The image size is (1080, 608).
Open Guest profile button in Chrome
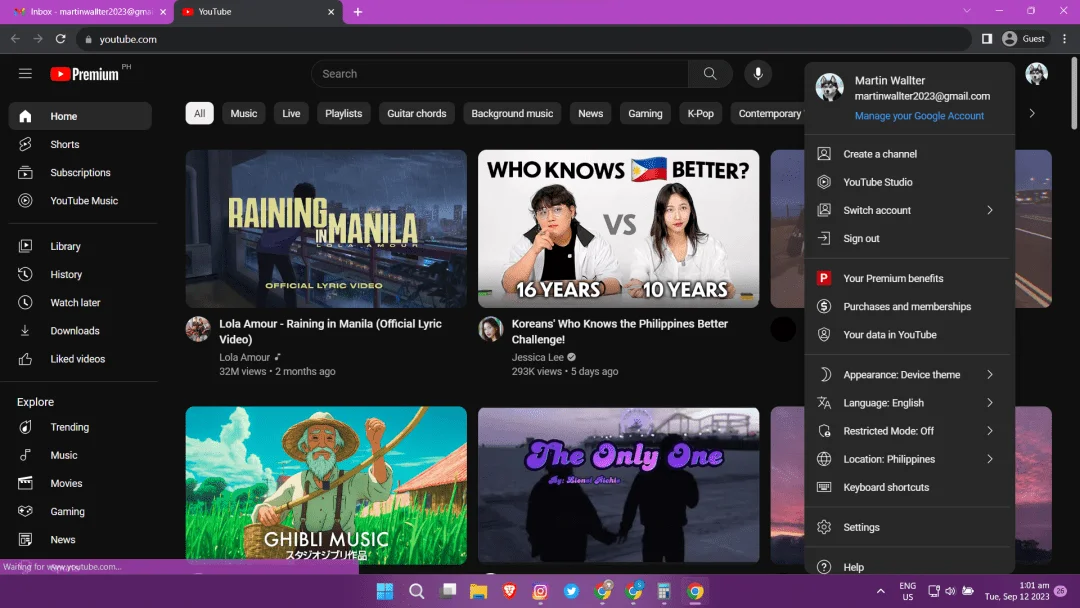[1024, 39]
